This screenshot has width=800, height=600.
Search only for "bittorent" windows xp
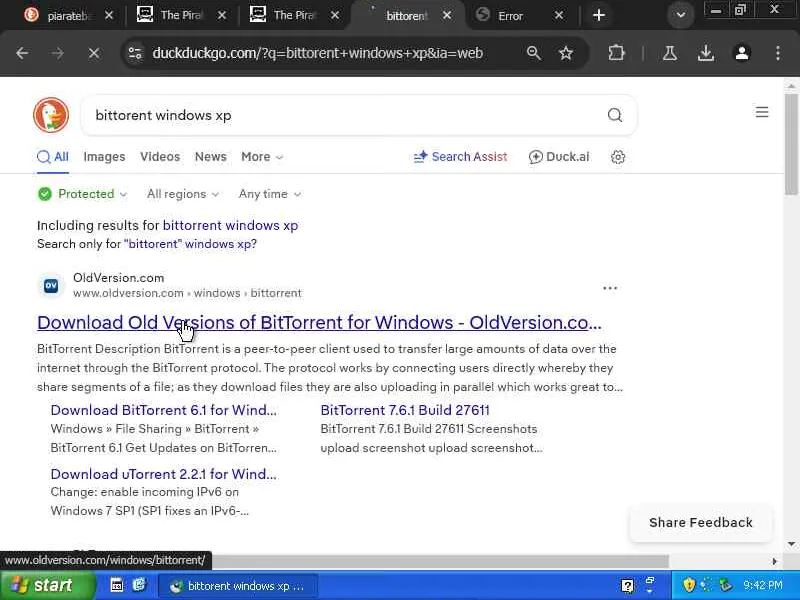tap(190, 244)
